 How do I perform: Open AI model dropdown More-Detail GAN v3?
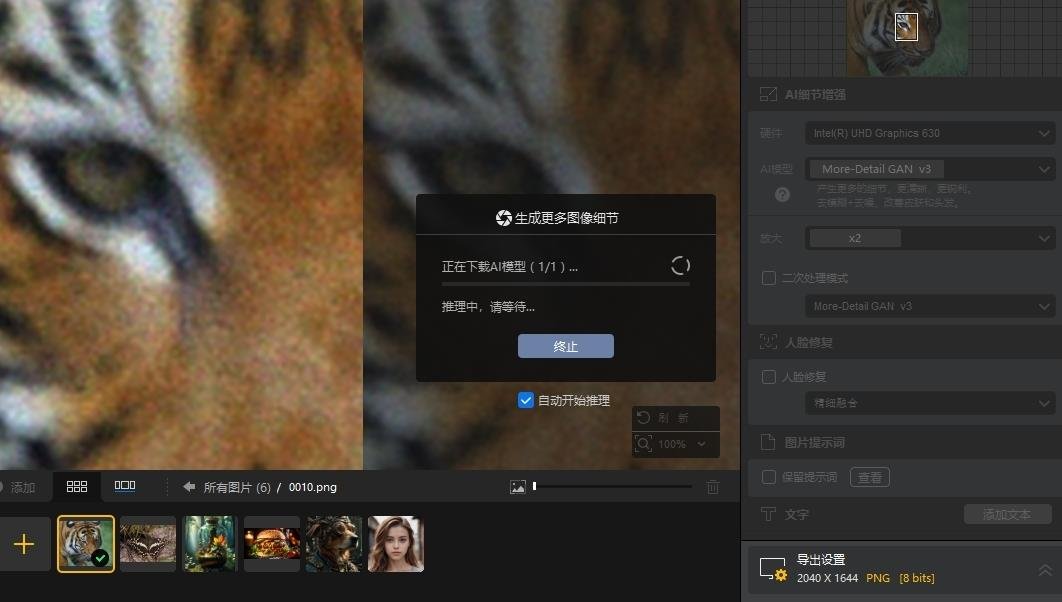pyautogui.click(x=930, y=169)
